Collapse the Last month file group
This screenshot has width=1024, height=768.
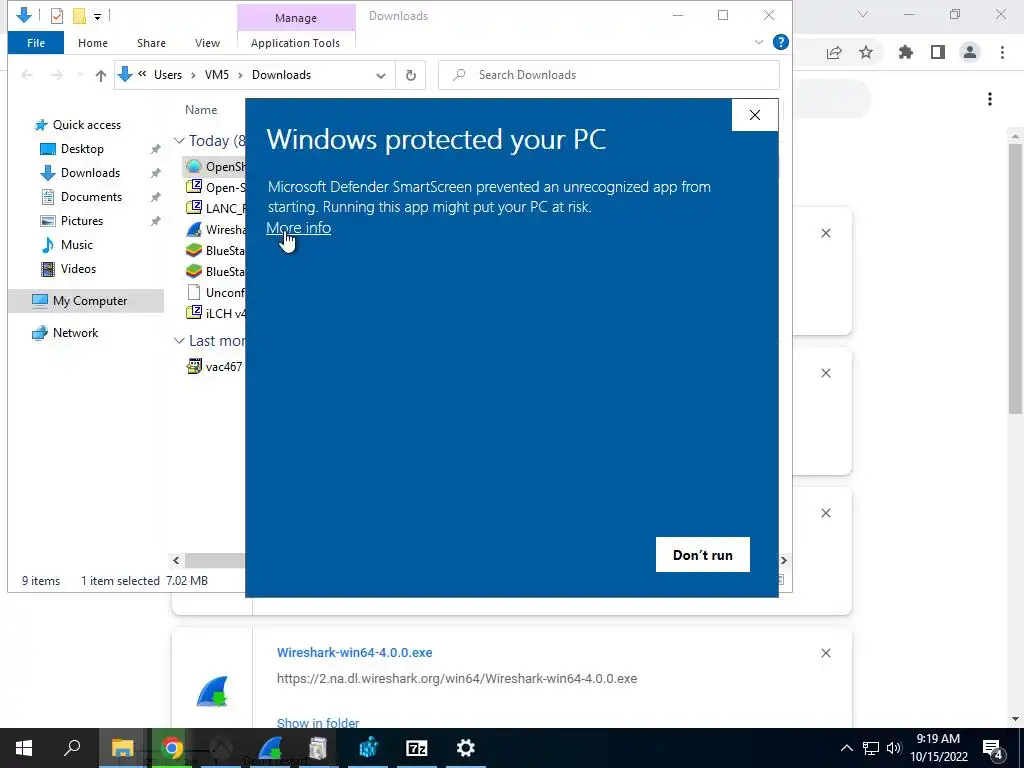click(x=179, y=341)
